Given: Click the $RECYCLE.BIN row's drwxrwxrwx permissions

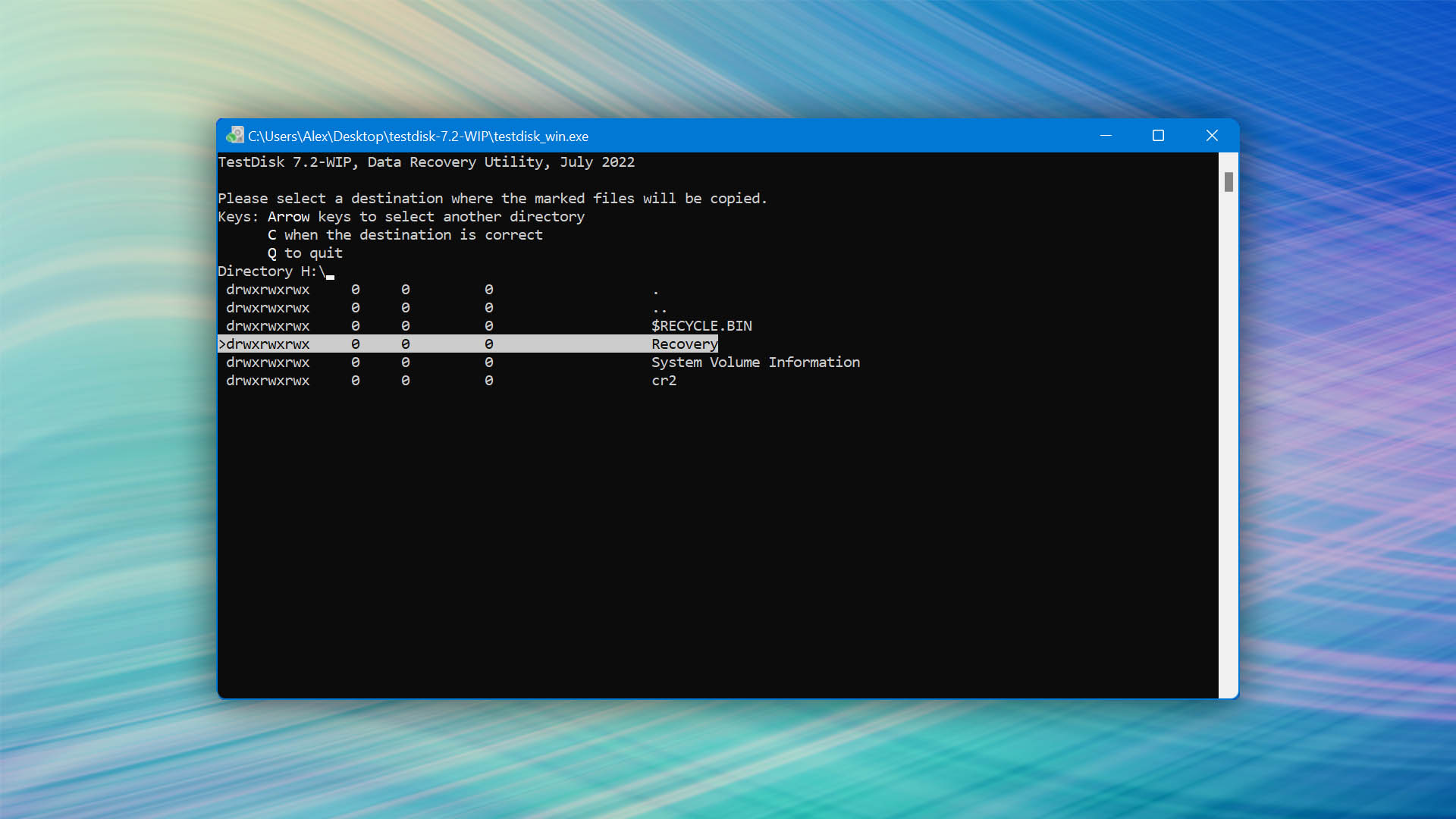Looking at the screenshot, I should [x=268, y=326].
